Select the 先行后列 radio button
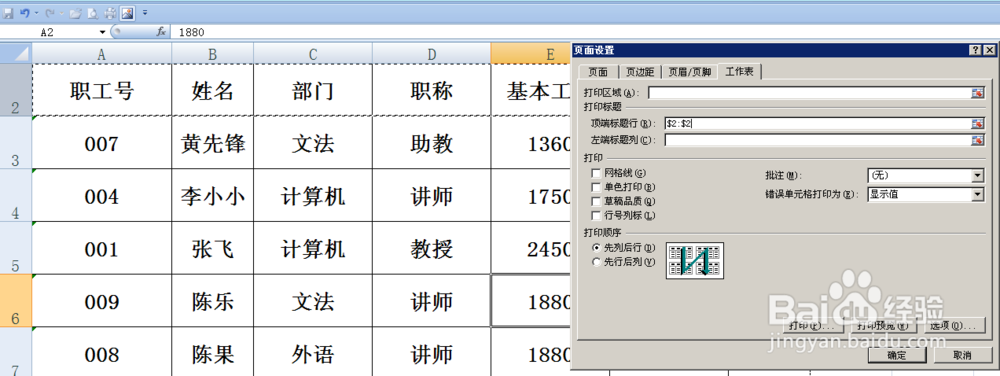 coord(597,261)
